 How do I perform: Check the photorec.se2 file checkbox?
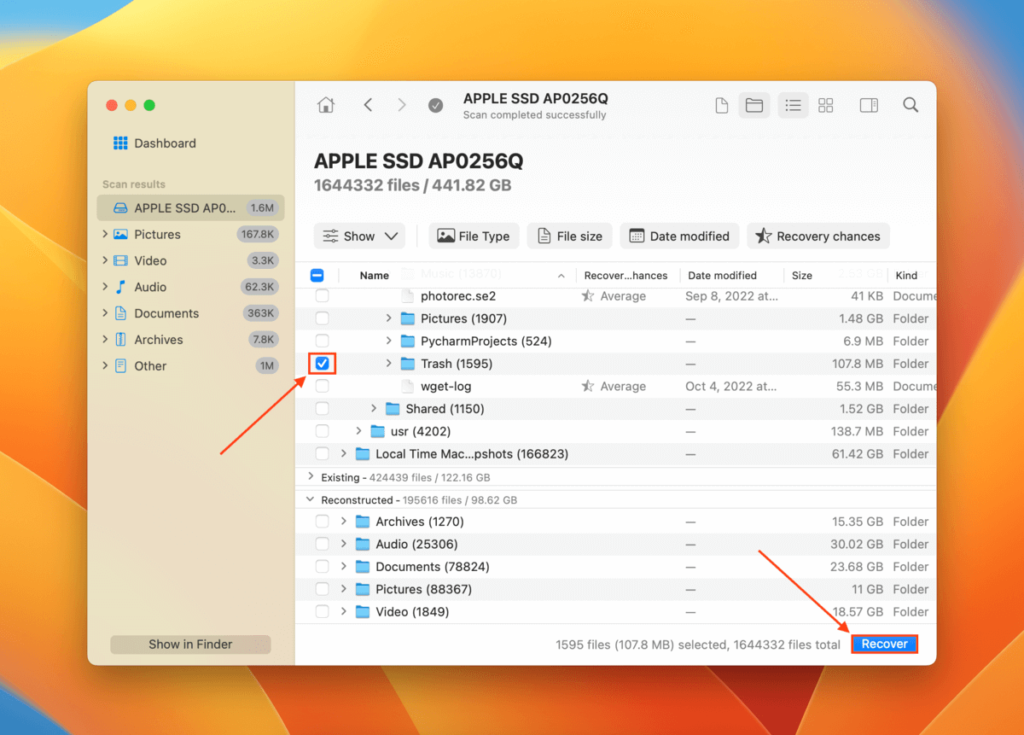point(321,295)
